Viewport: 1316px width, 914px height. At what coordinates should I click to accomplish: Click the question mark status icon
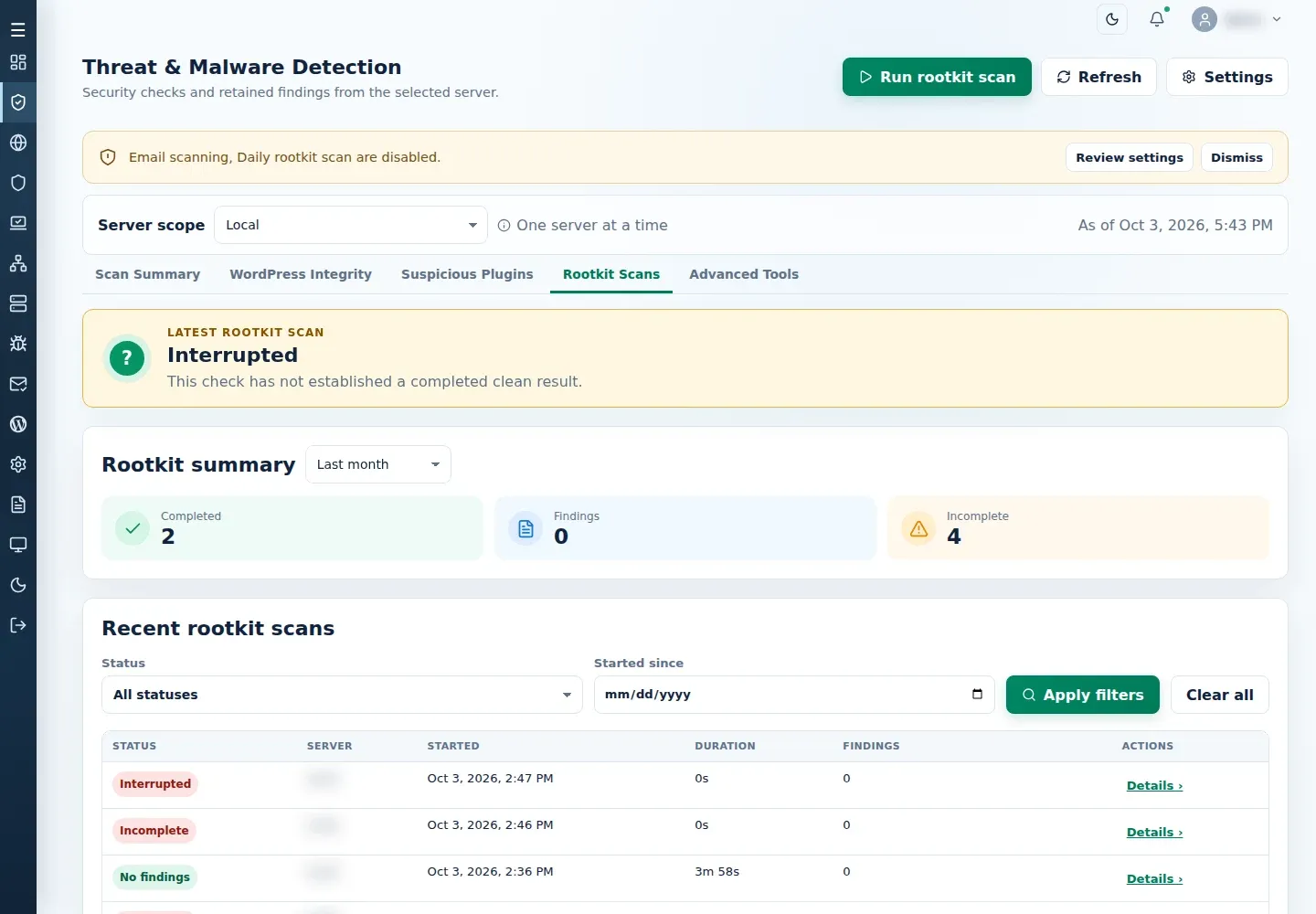pos(127,358)
